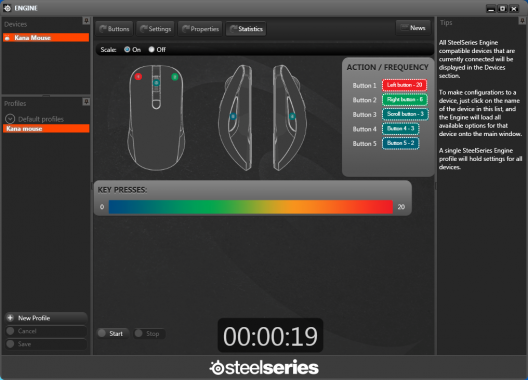Click the device icon beside Kana Mouse
This screenshot has width=528, height=380.
click(7, 38)
